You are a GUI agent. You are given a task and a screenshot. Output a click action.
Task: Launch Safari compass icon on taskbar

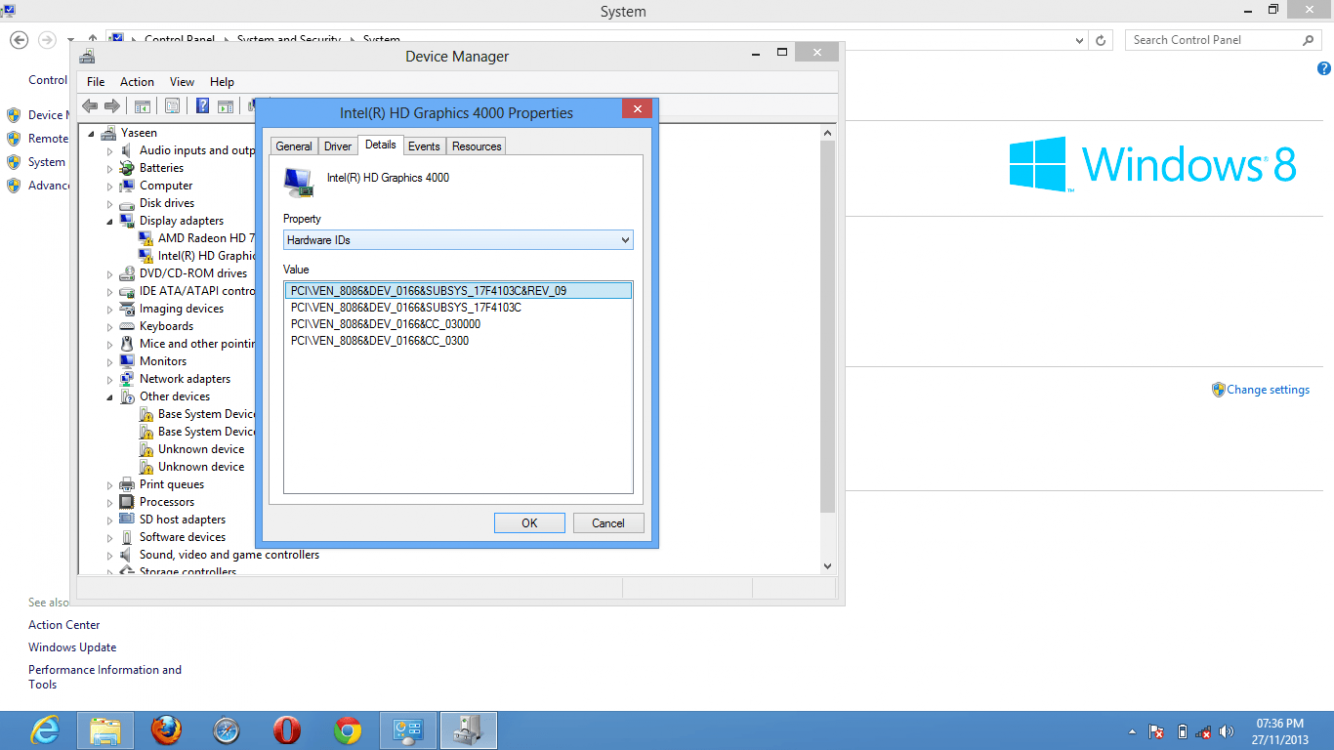227,731
